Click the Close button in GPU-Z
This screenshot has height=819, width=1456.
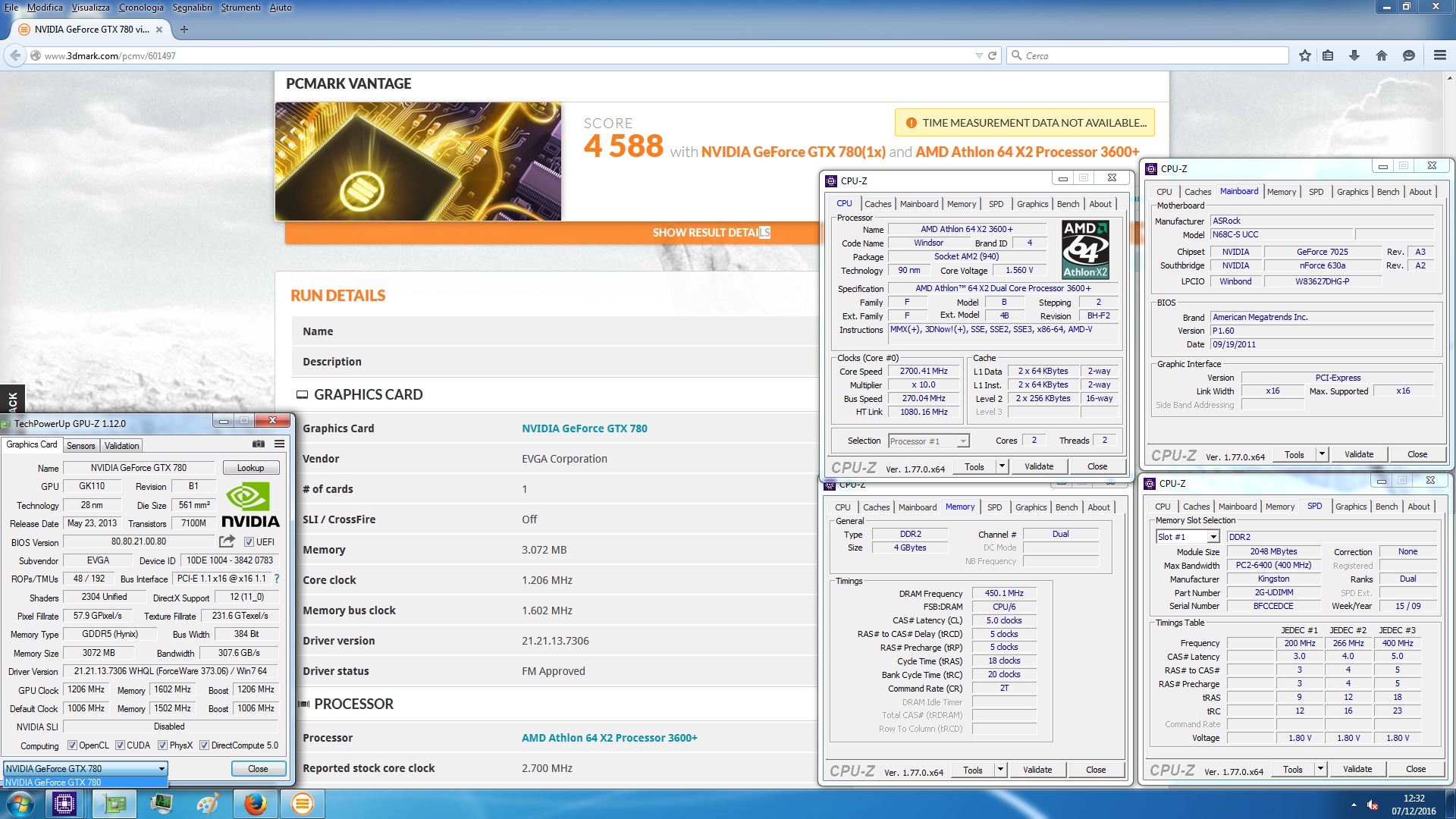click(x=258, y=769)
